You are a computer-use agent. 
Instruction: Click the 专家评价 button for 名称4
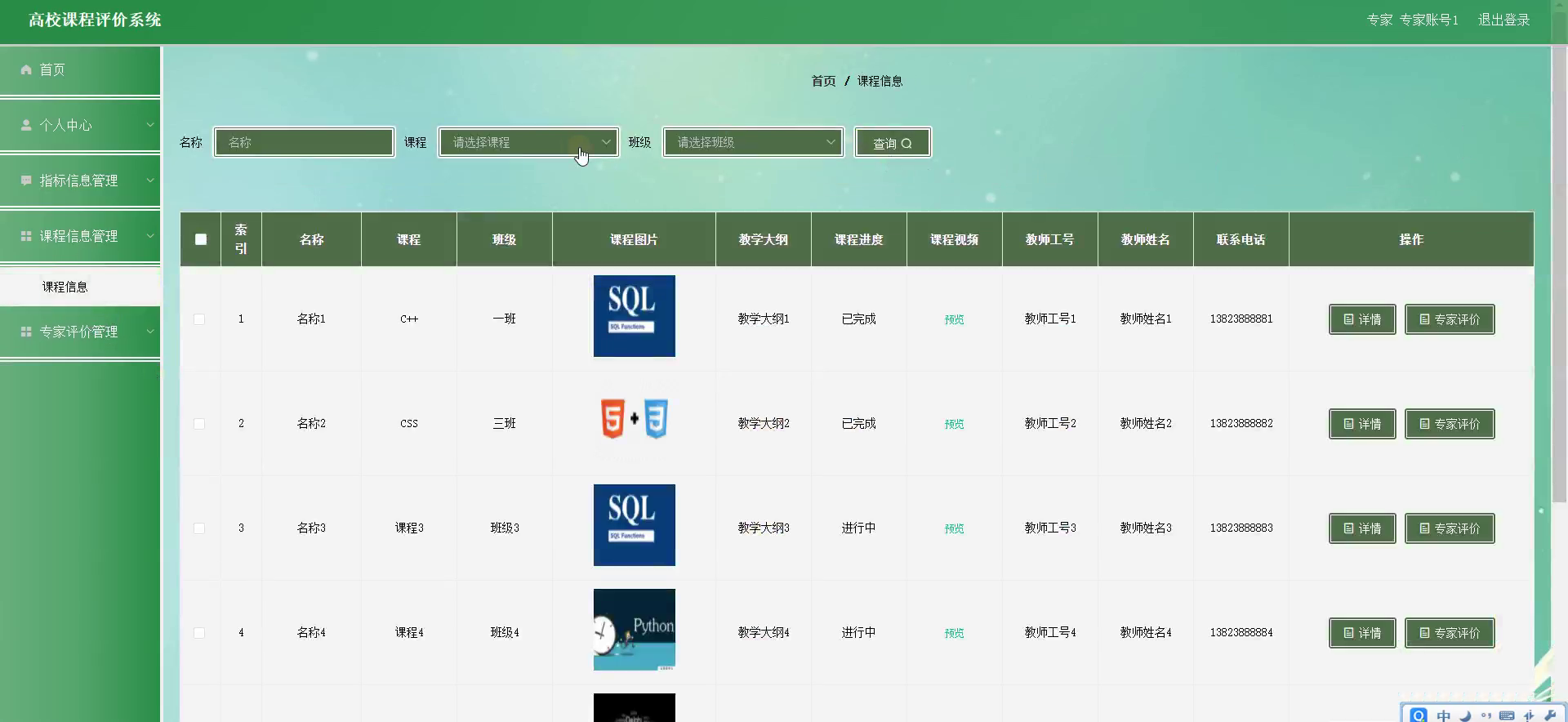tap(1450, 633)
